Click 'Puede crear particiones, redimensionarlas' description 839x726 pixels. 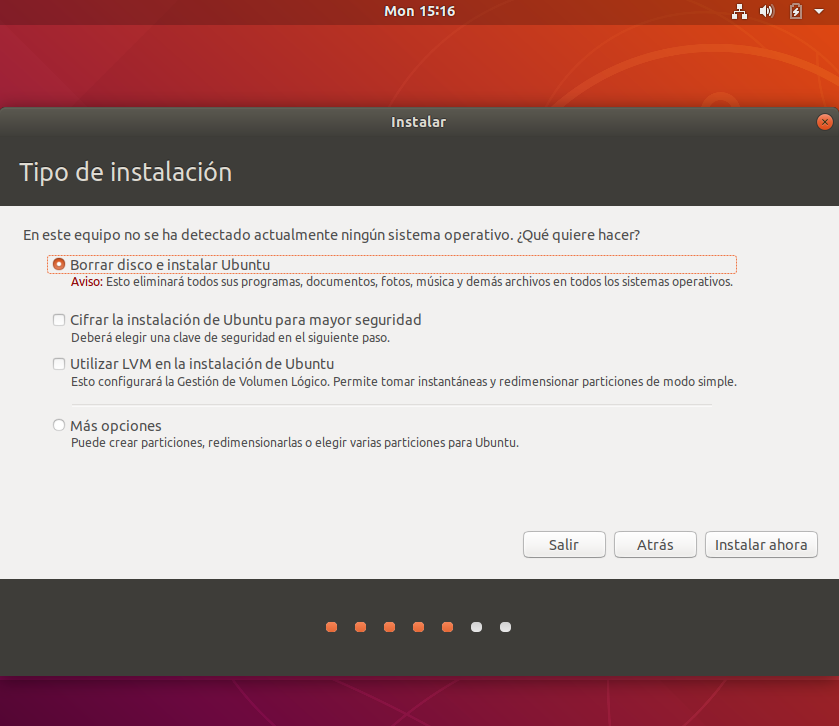tap(295, 443)
